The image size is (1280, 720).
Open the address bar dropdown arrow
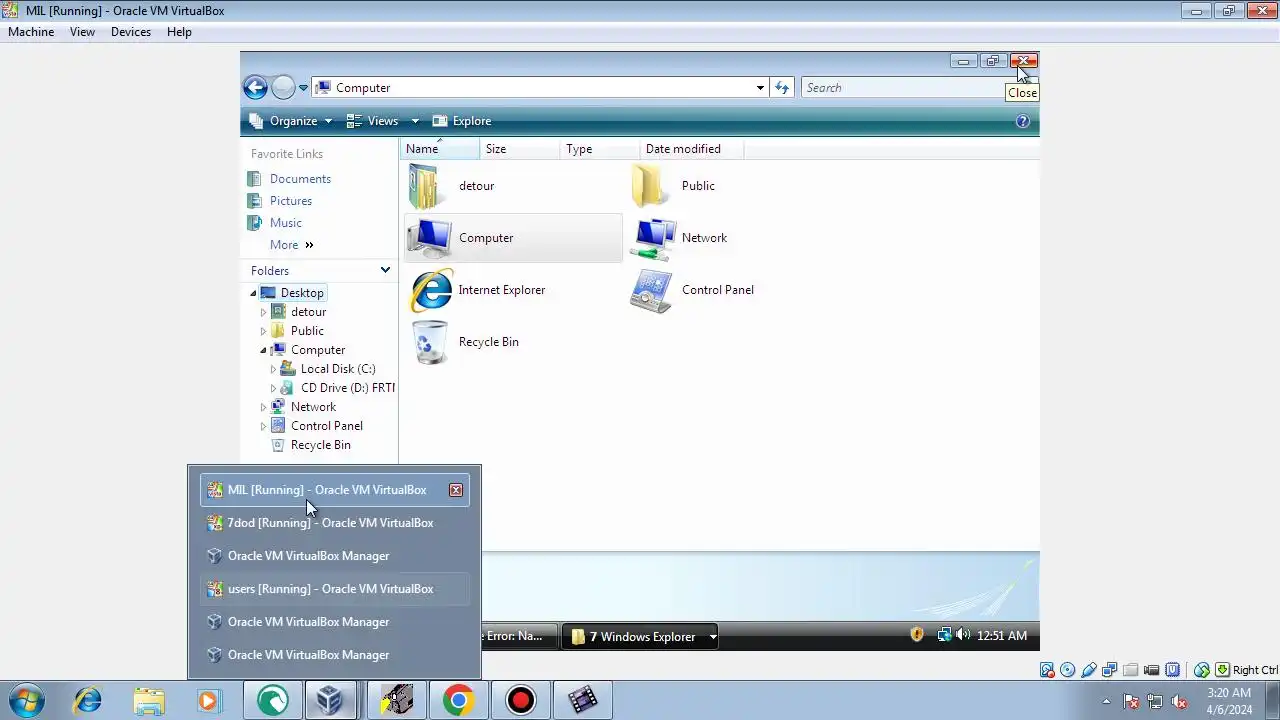(x=760, y=88)
